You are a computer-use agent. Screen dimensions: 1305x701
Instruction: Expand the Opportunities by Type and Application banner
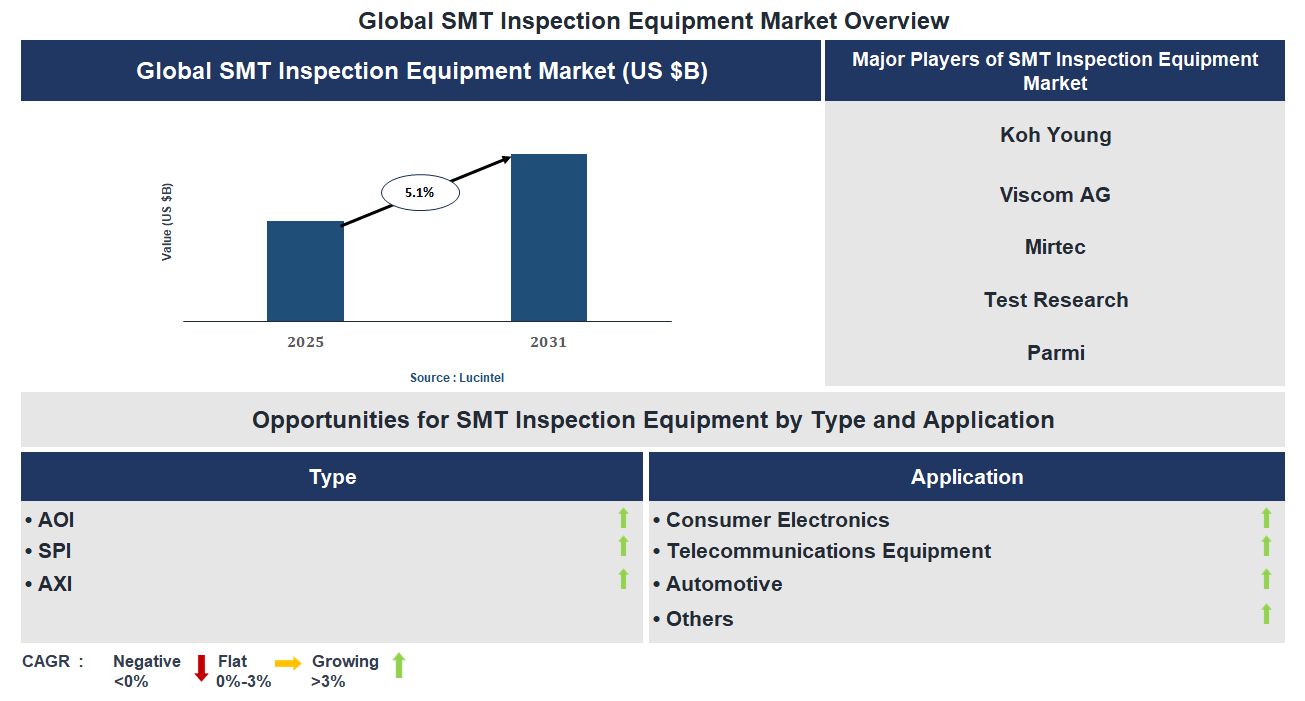pyautogui.click(x=652, y=419)
